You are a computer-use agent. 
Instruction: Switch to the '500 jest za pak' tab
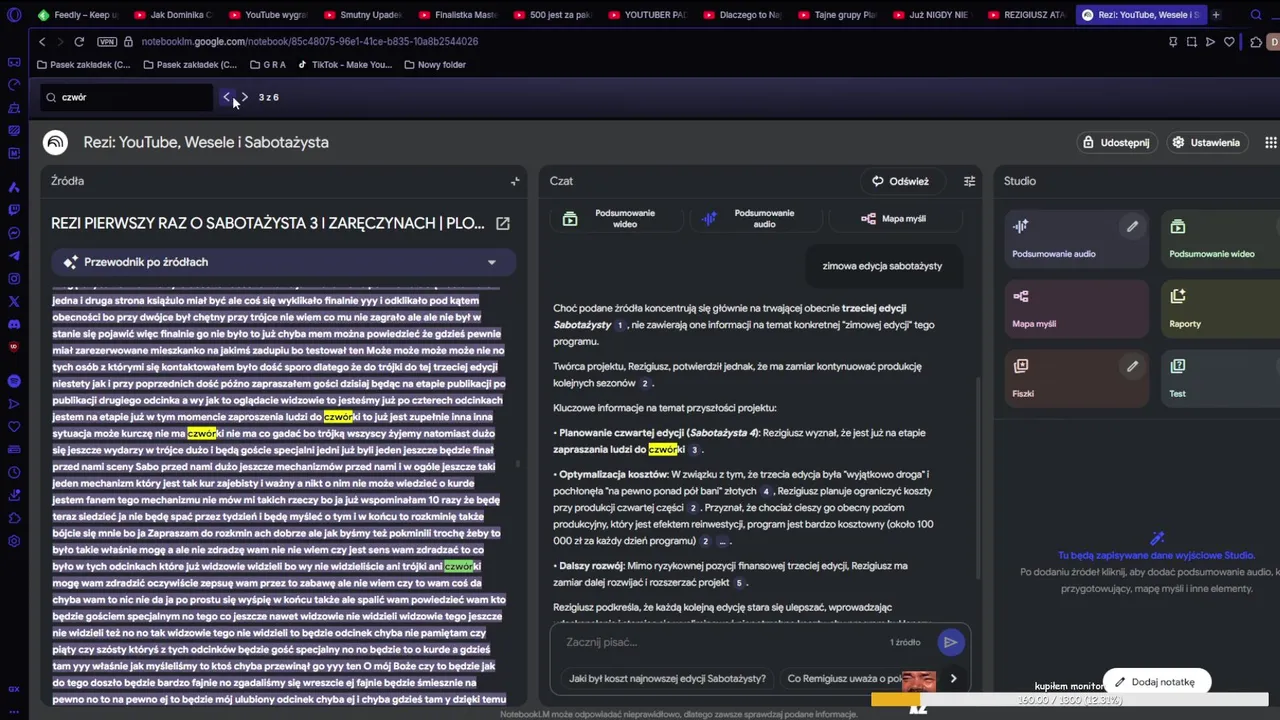551,15
